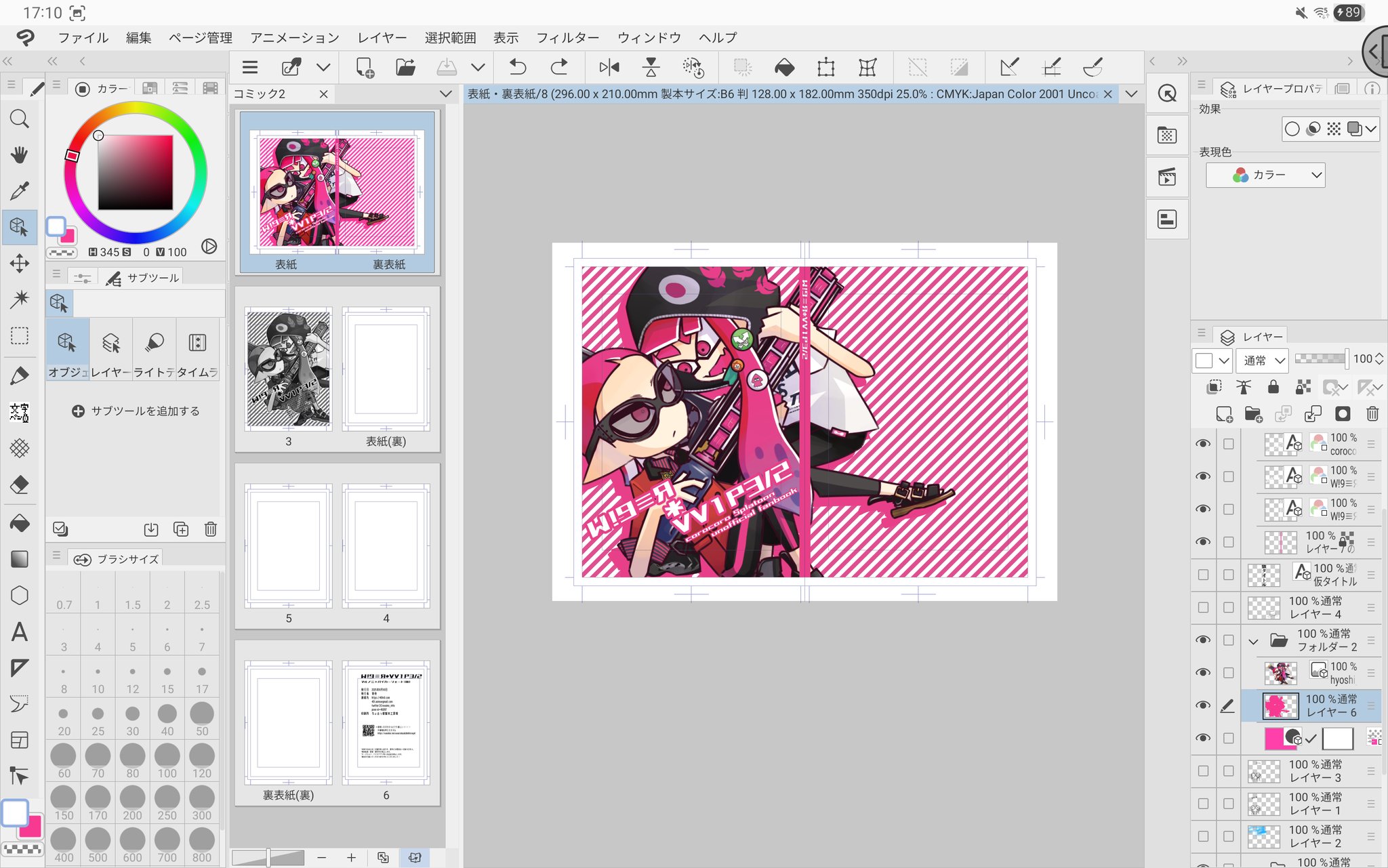
Task: Open file via folder icon
Action: pos(405,67)
